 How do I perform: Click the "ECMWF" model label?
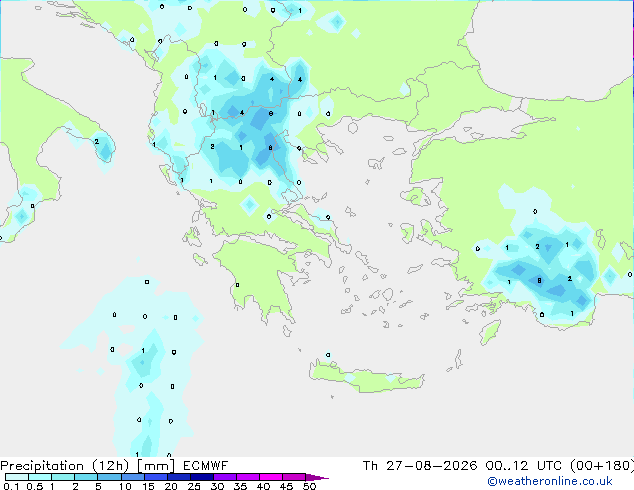205,466
